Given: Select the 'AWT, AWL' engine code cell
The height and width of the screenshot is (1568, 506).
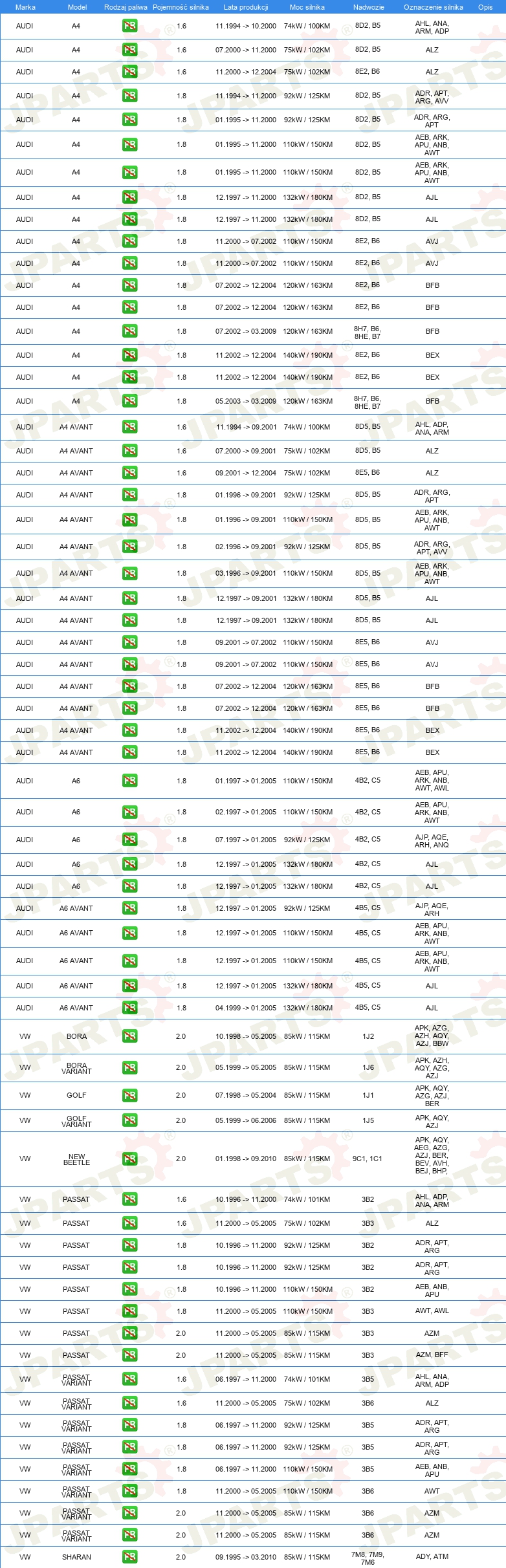Looking at the screenshot, I should click(x=432, y=1311).
